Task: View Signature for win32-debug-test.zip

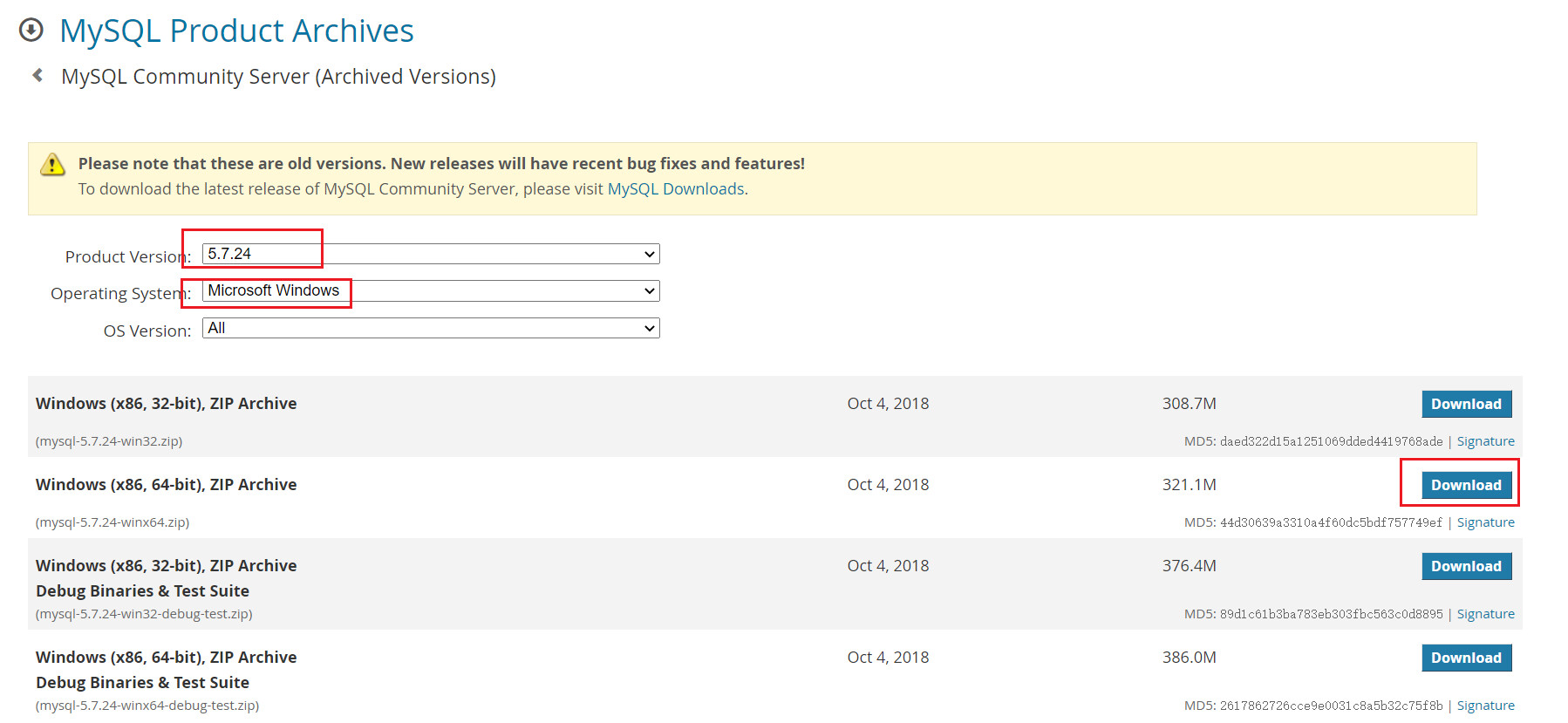Action: click(1485, 614)
